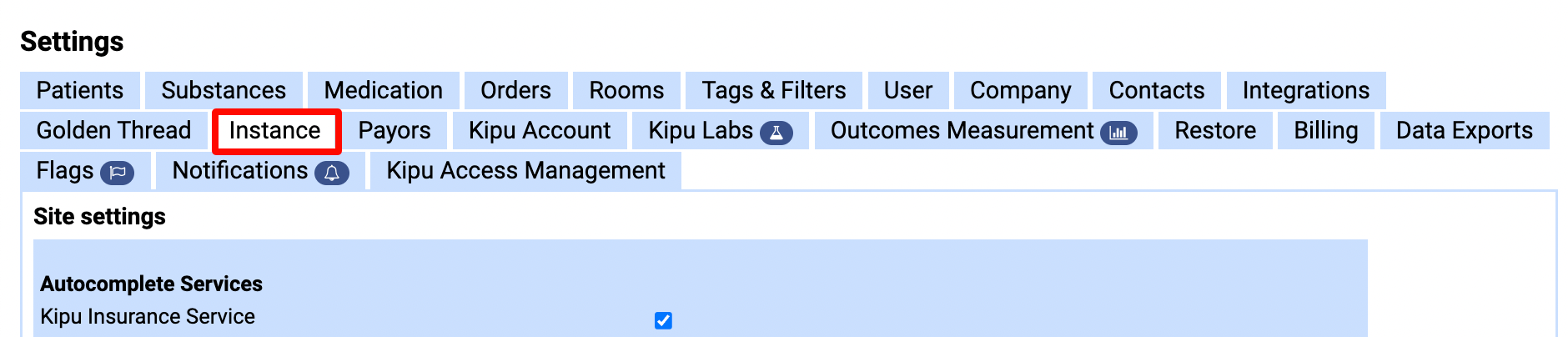Click the bar chart icon on Outcomes Measurement
Image resolution: width=1568 pixels, height=337 pixels.
coord(1118,133)
